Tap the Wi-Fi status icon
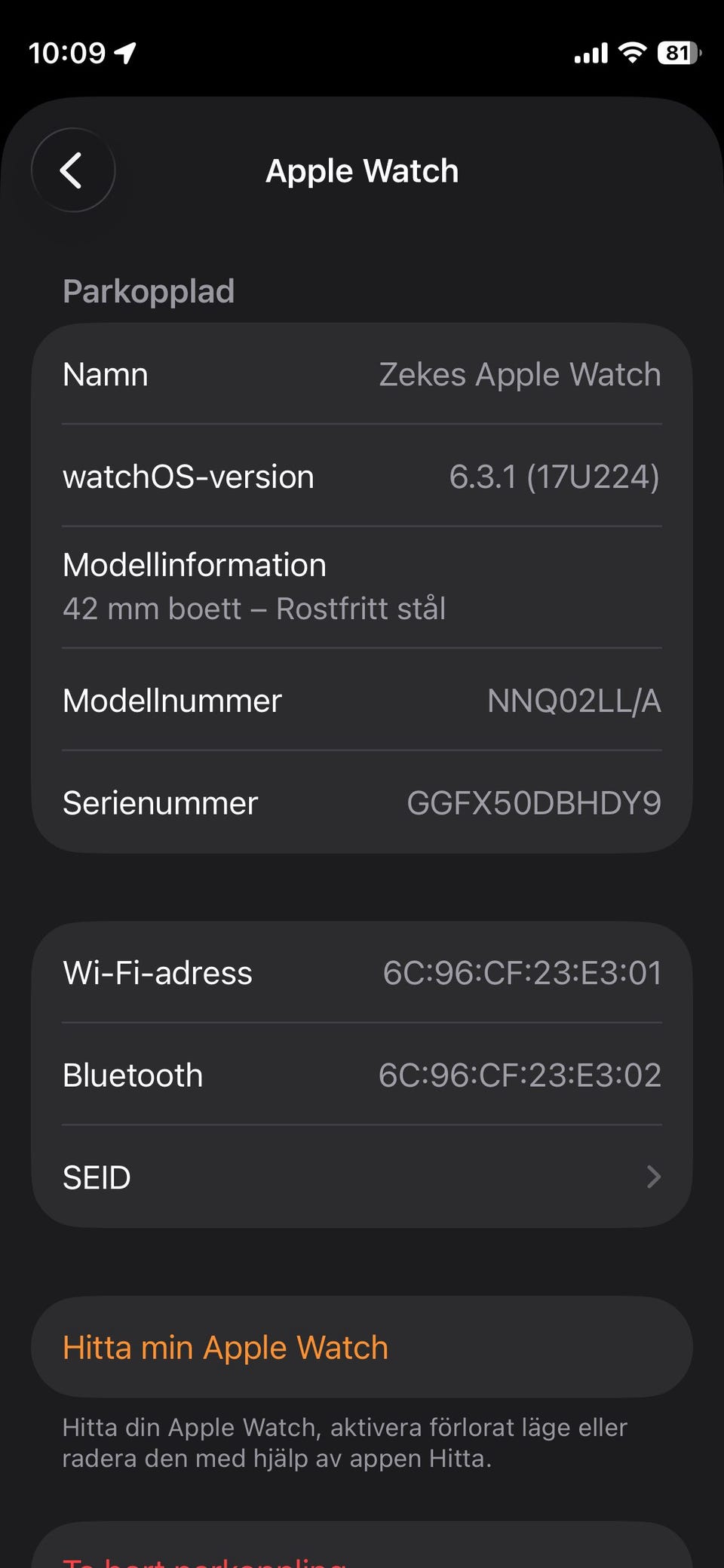724x1568 pixels. 632,52
